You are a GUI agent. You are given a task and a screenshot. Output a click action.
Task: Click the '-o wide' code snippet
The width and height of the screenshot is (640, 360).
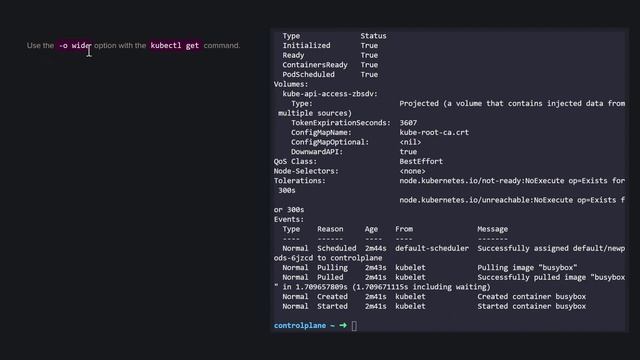click(x=75, y=45)
